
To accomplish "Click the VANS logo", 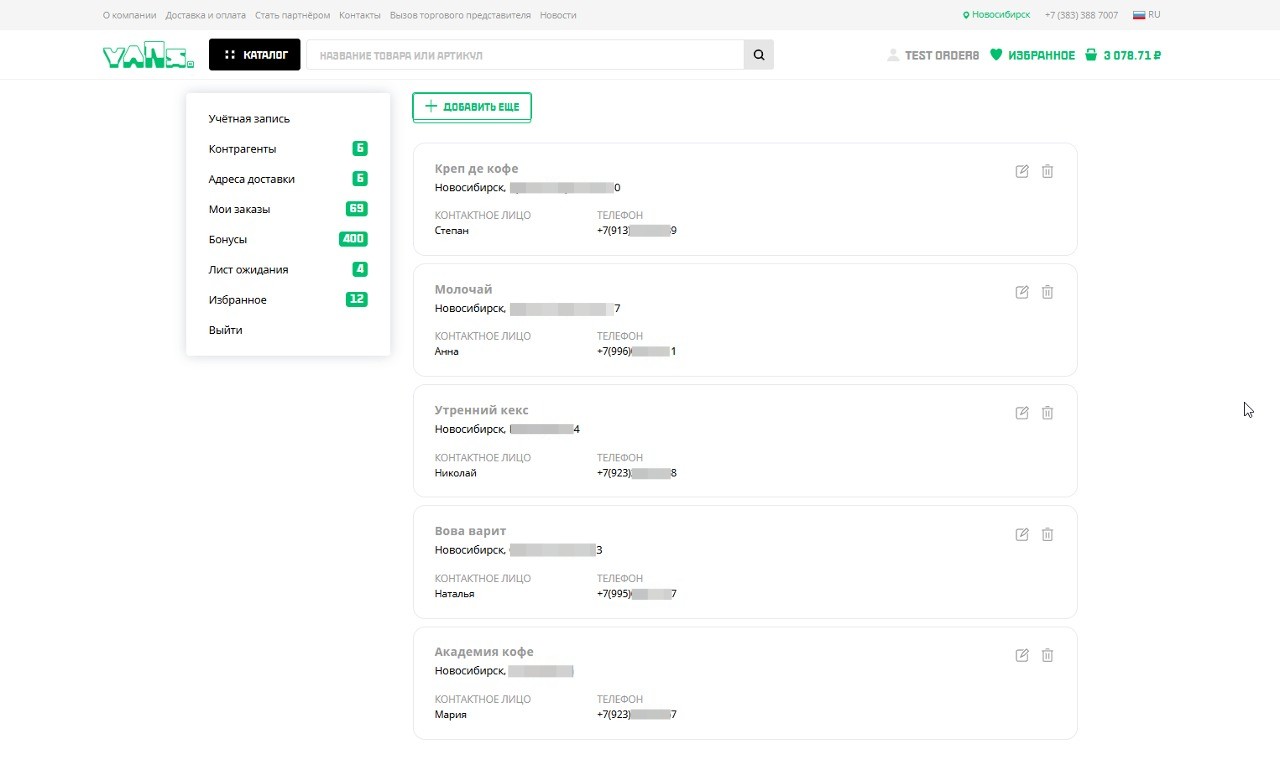I will pyautogui.click(x=148, y=57).
